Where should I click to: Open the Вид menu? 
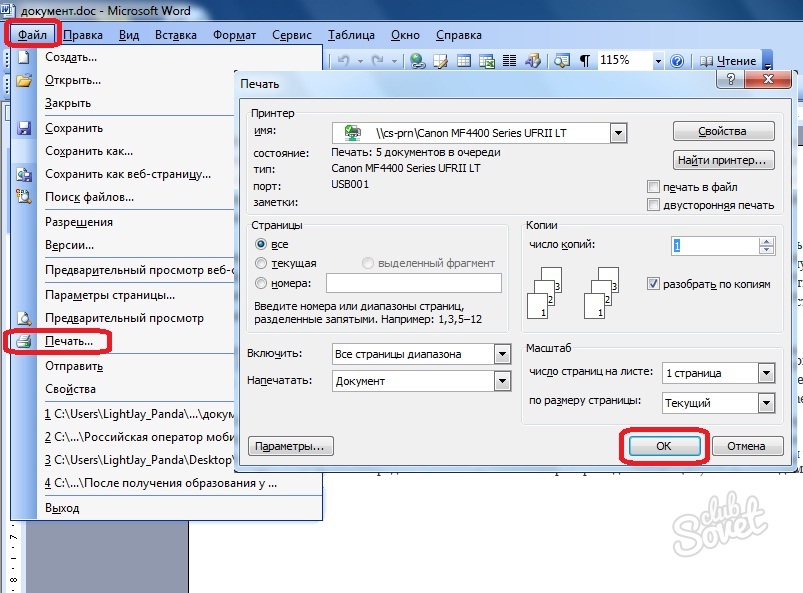tap(129, 35)
